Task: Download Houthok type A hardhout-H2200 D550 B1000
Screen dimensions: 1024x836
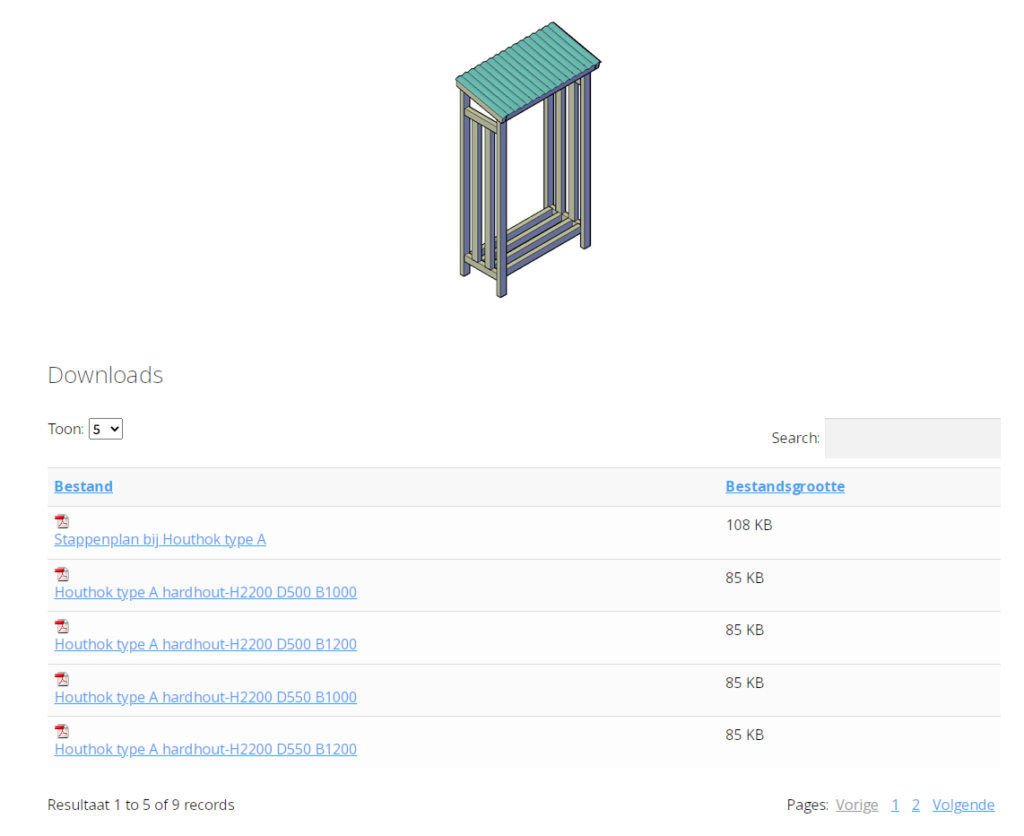Action: [x=205, y=697]
